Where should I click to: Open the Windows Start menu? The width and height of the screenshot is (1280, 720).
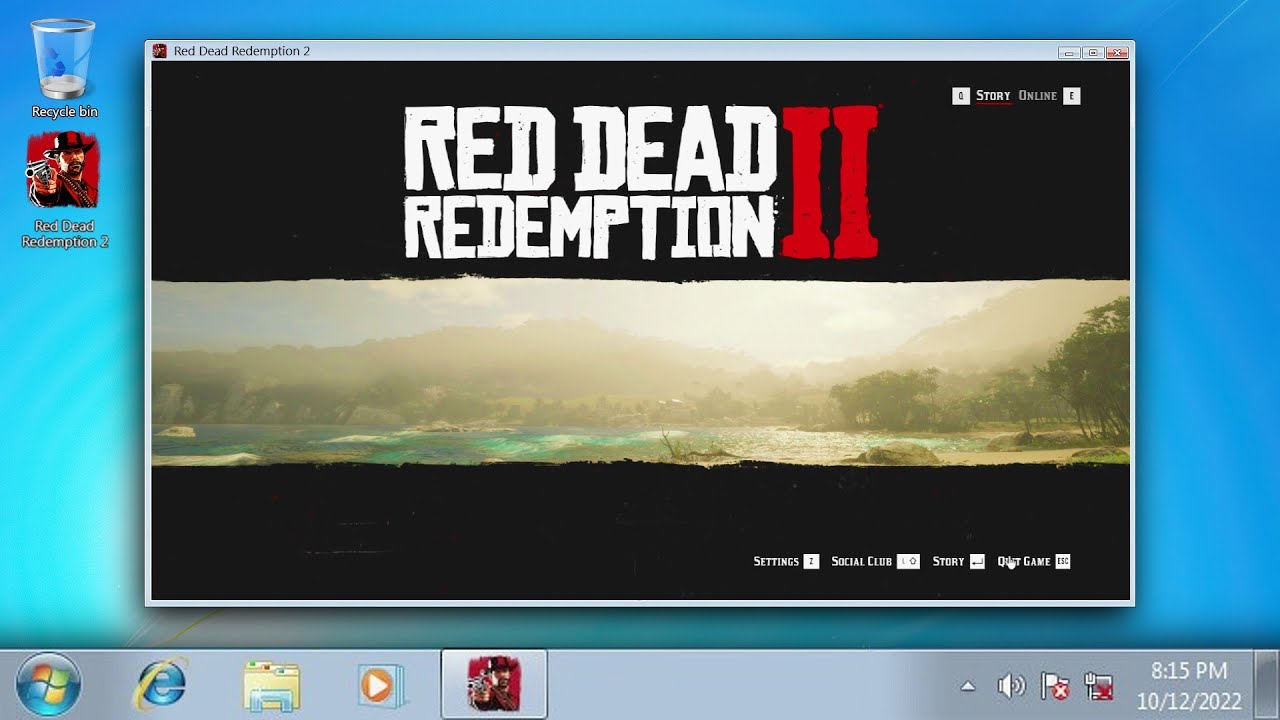[x=49, y=685]
